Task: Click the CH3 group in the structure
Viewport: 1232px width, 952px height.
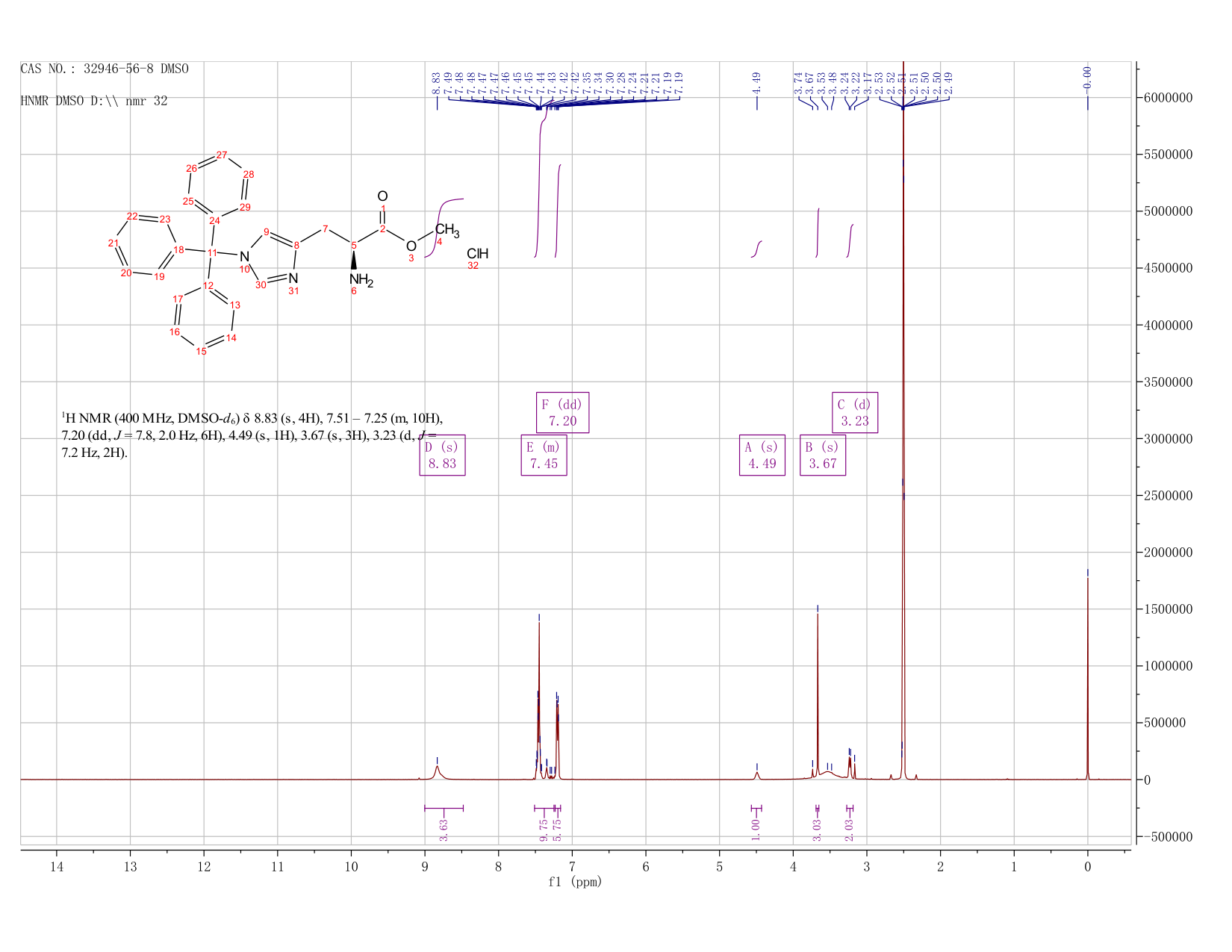Action: coord(447,230)
